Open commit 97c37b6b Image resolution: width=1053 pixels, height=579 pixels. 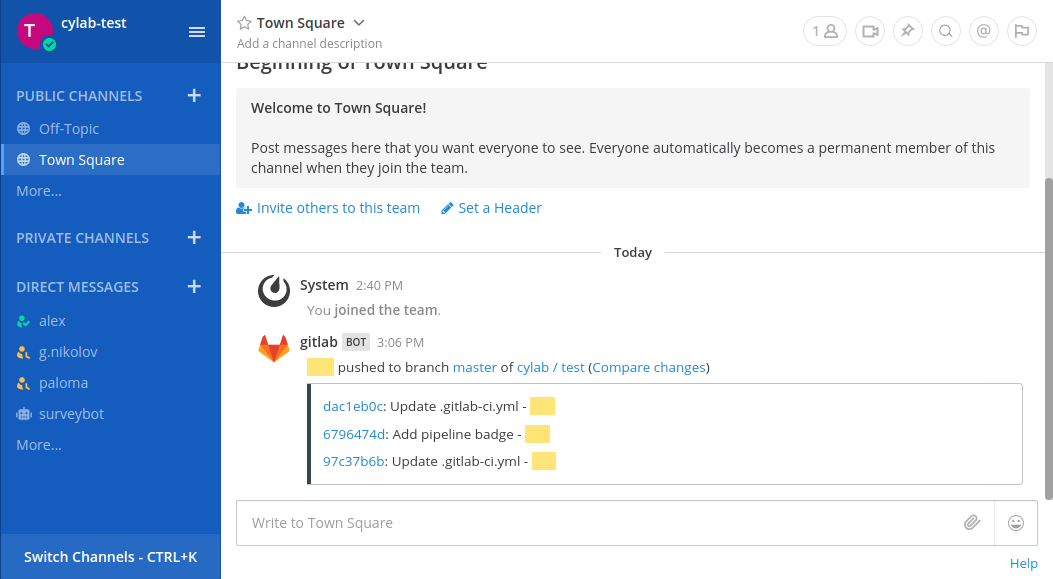tap(354, 461)
